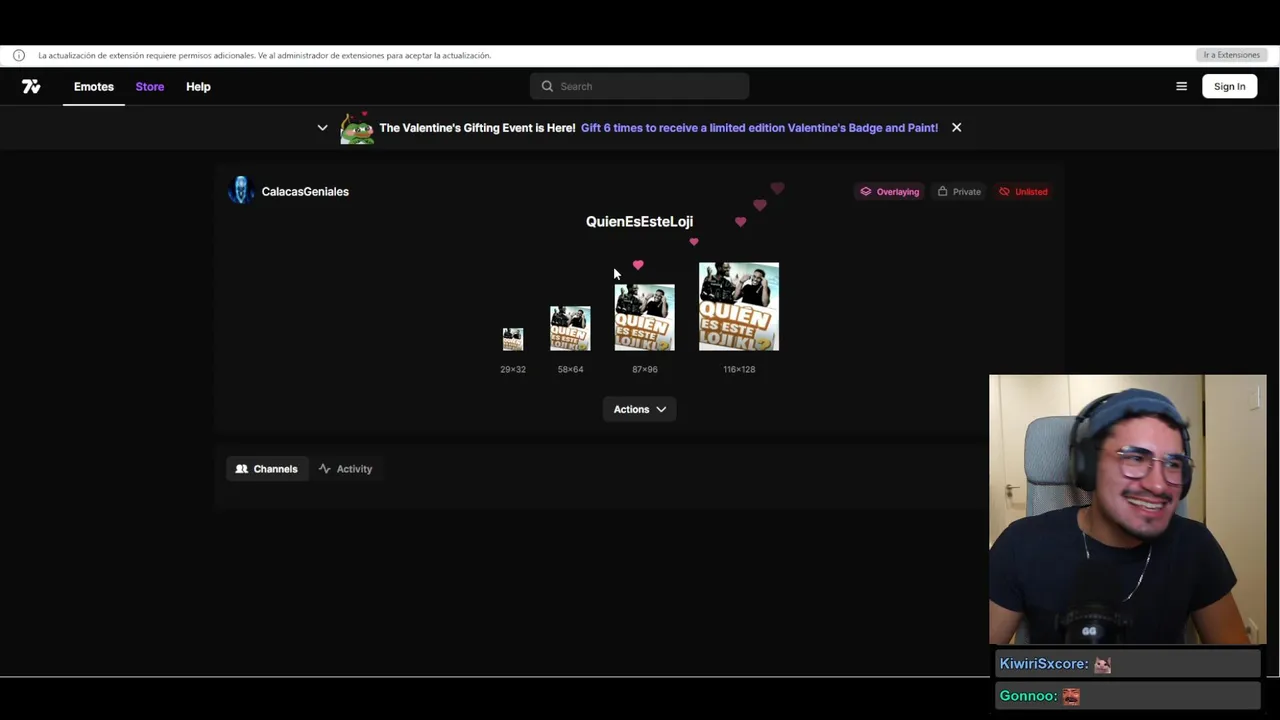Click the QuienEsEsteLoji emote title

639,222
